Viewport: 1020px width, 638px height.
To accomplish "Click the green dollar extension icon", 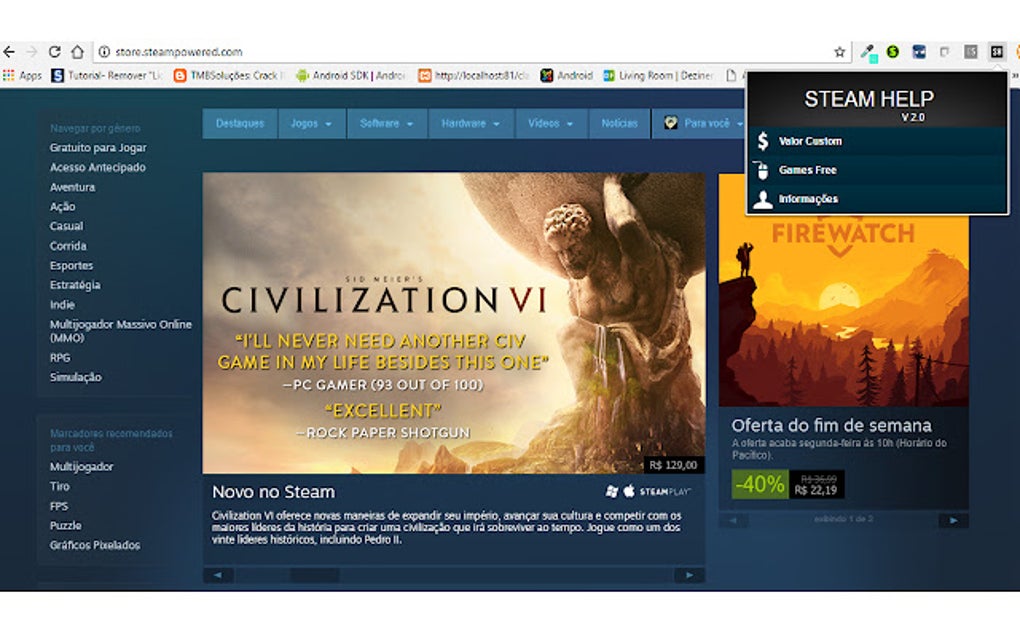I will pos(892,51).
